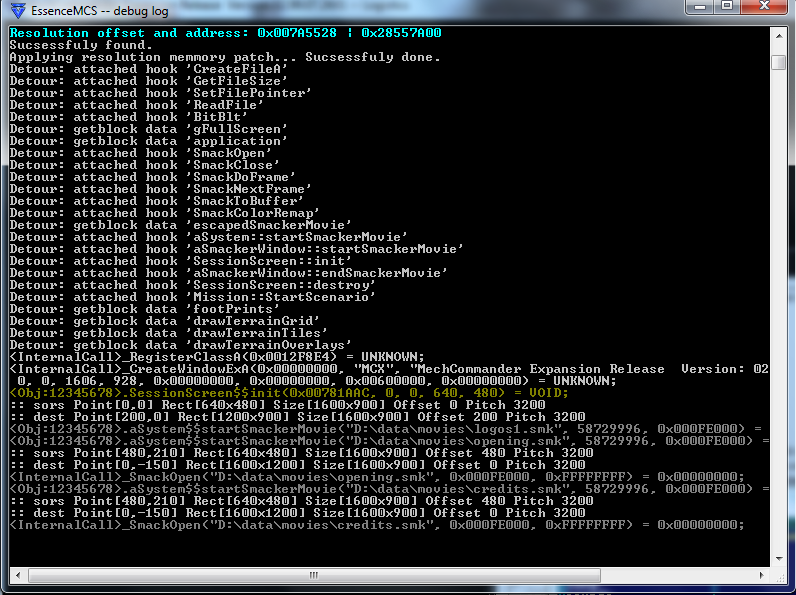796x595 pixels.
Task: Click the EssenceMCS app icon in title bar
Action: 18,10
